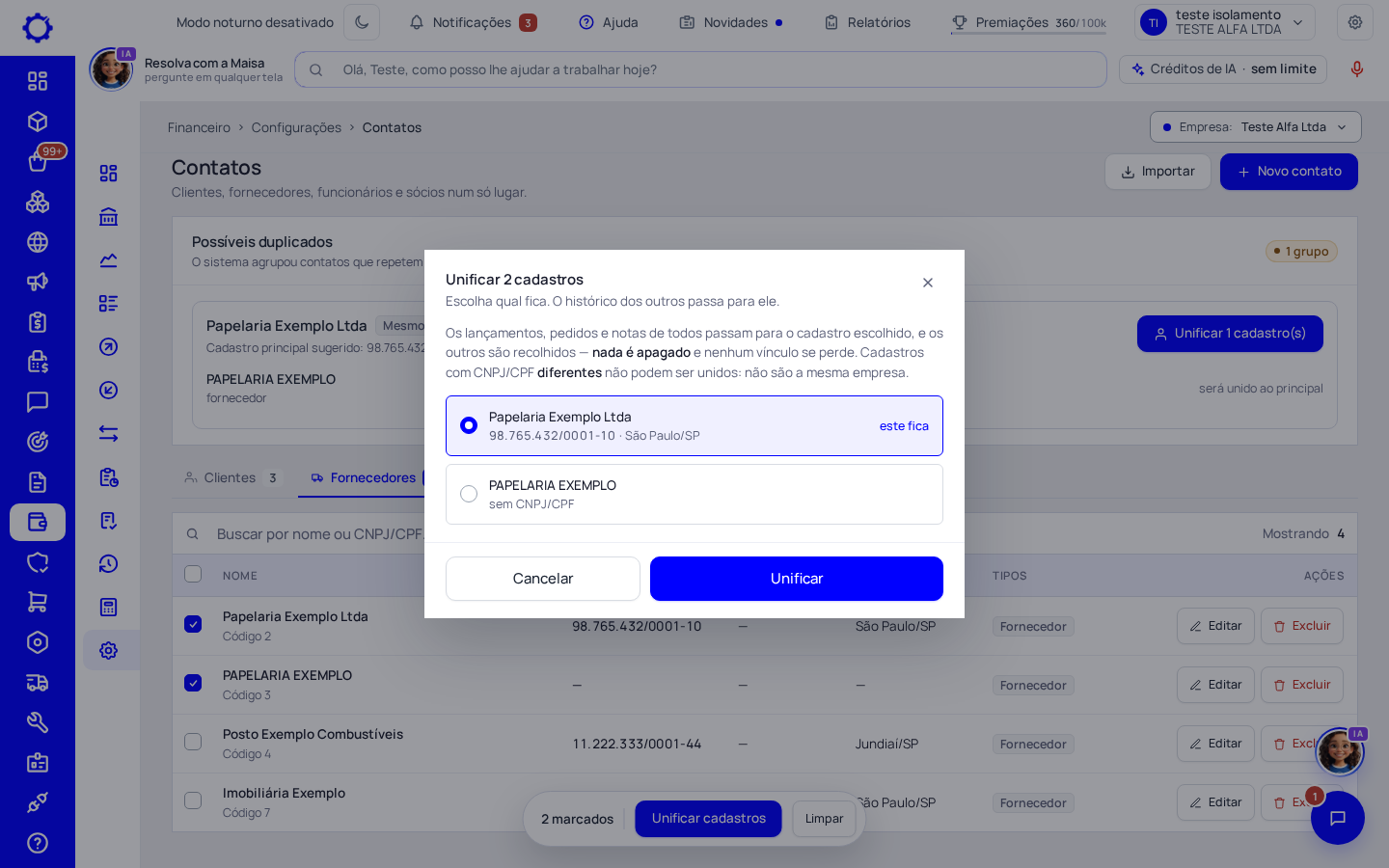The width and height of the screenshot is (1389, 868).
Task: Clear selection with the Limpar button
Action: [824, 819]
